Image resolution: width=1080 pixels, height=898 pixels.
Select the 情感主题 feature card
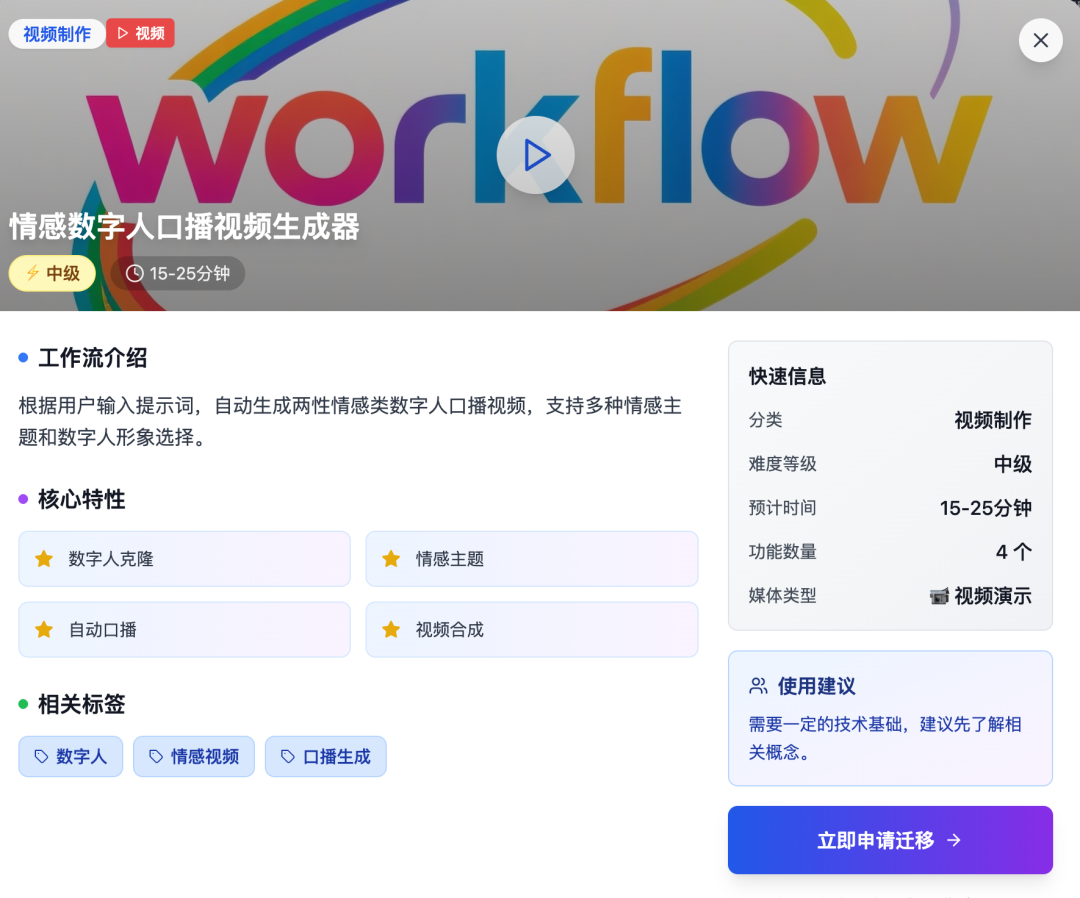click(532, 558)
